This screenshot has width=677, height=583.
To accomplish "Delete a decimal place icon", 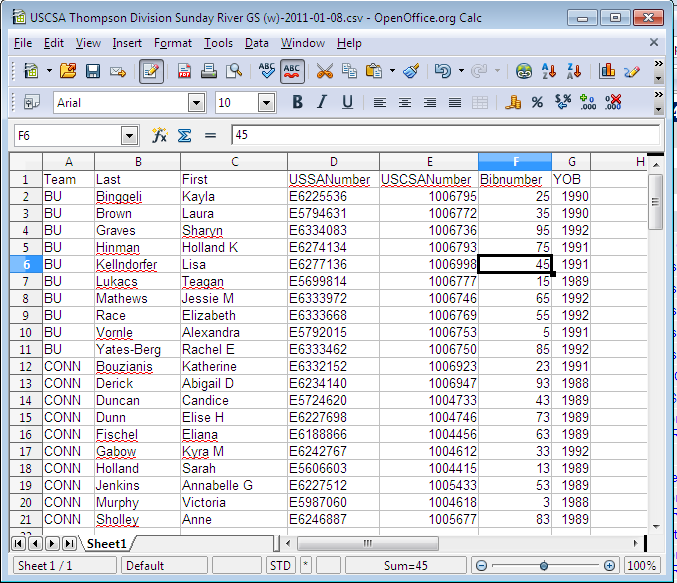I will click(x=613, y=102).
